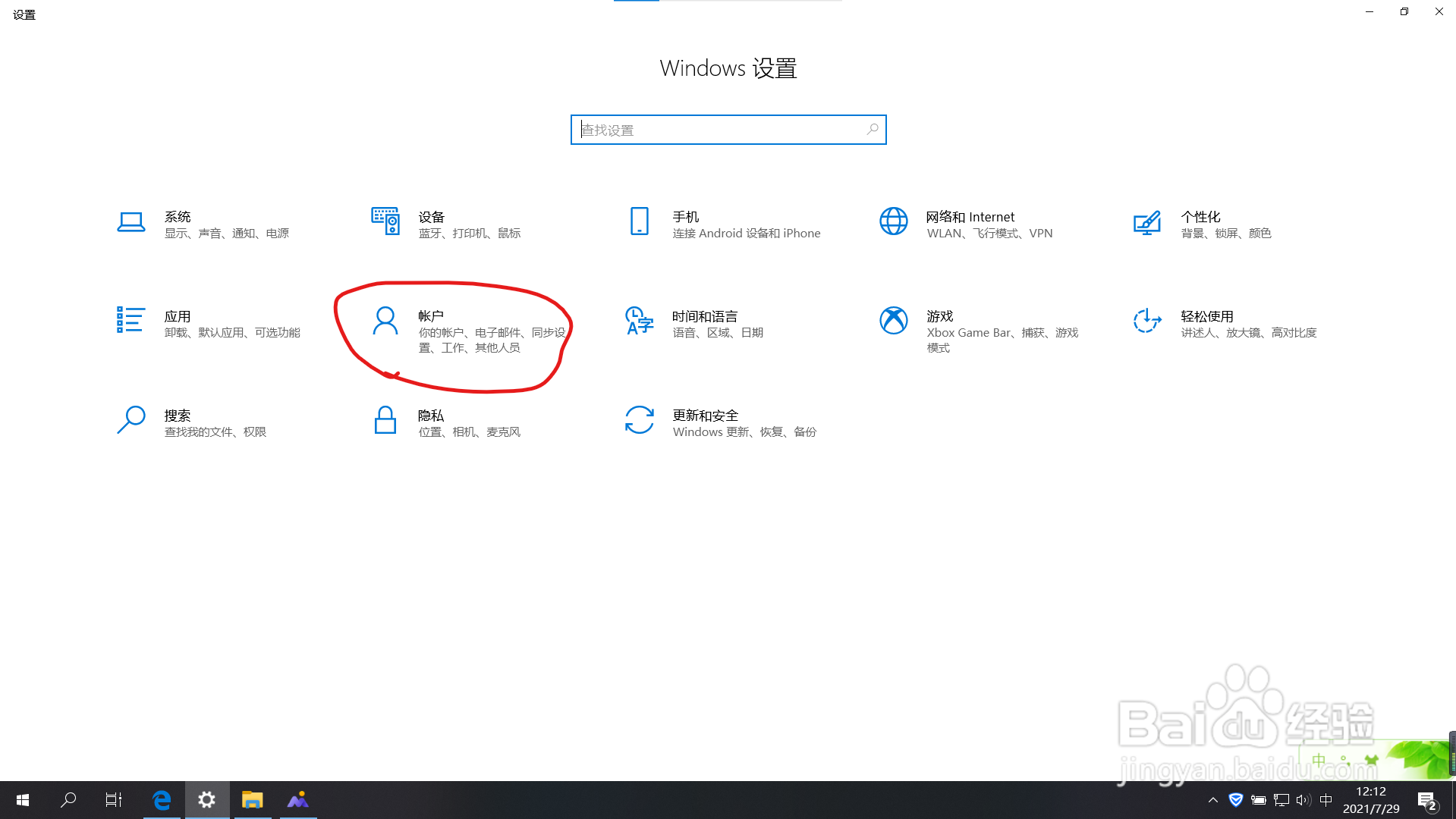Open the 系统 laptop icon
Screen dimensions: 1456x819
(131, 222)
